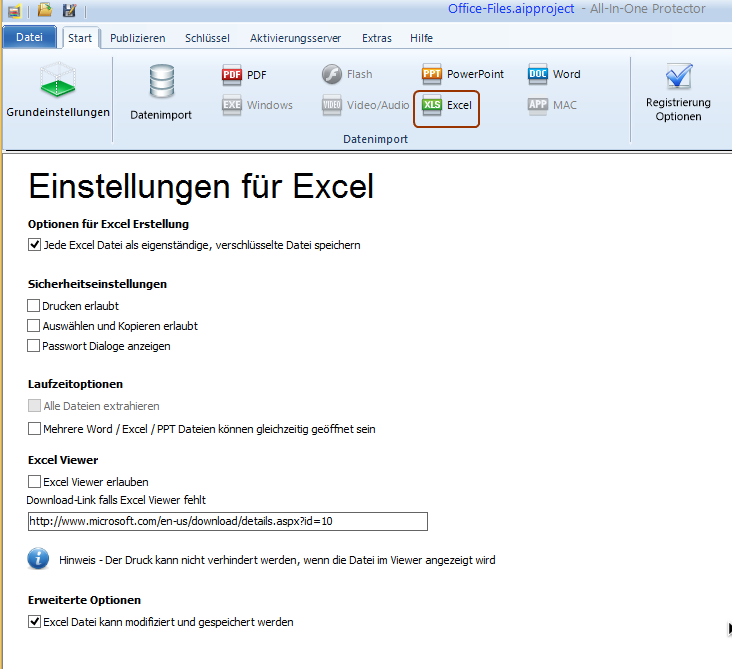Select the PowerPoint import icon
The width and height of the screenshot is (732, 669).
click(432, 74)
